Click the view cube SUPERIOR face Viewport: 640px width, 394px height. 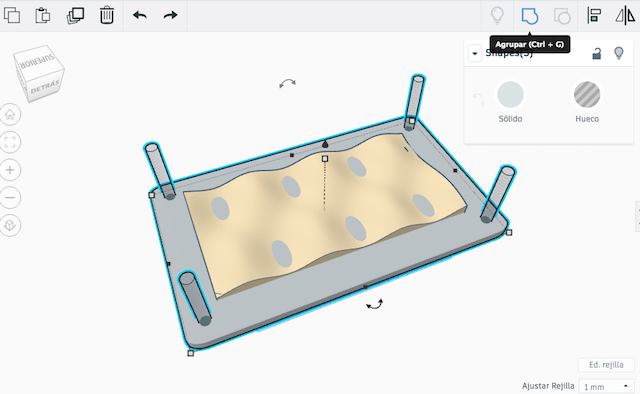37,60
